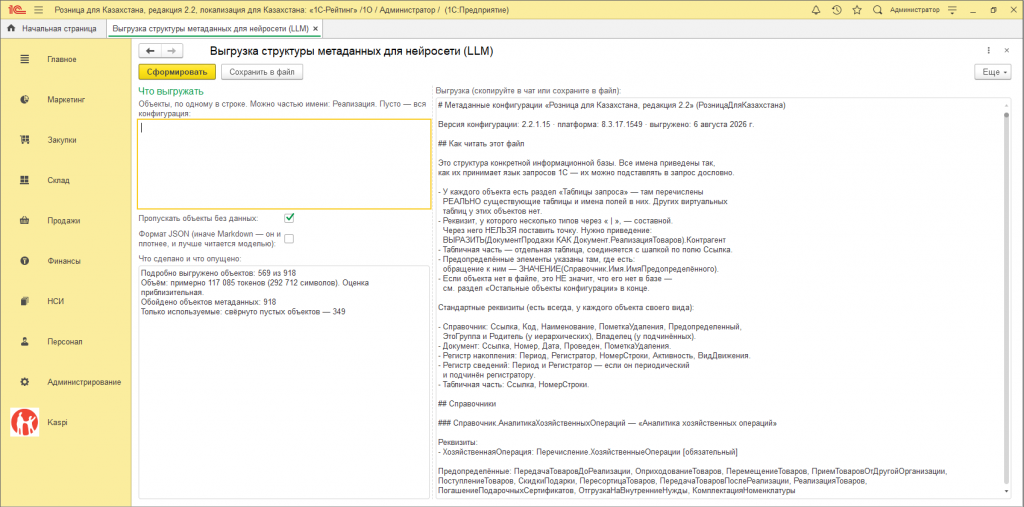Viewport: 1024px width, 507px height.
Task: Open the Еще dropdown menu
Action: [x=992, y=72]
